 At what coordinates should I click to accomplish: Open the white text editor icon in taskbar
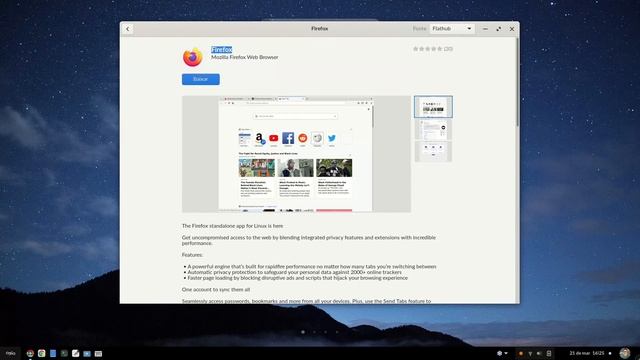tap(76, 353)
